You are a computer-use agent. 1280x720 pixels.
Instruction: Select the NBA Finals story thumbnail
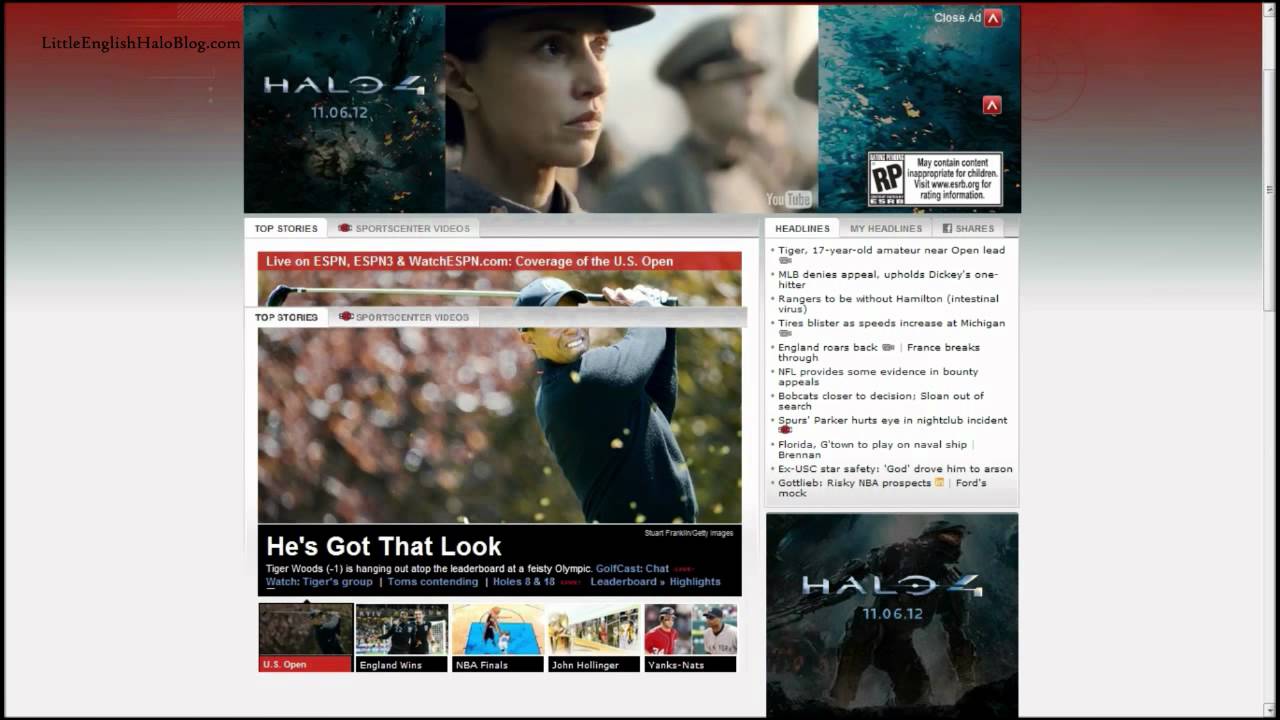[x=498, y=637]
